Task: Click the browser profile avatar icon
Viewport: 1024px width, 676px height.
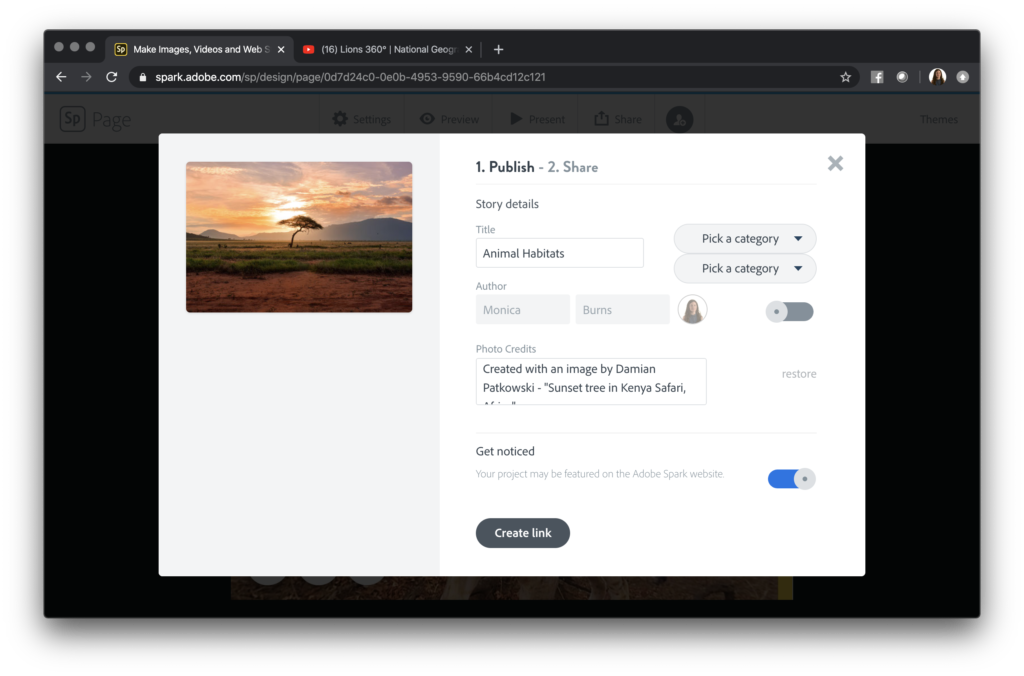Action: [937, 76]
